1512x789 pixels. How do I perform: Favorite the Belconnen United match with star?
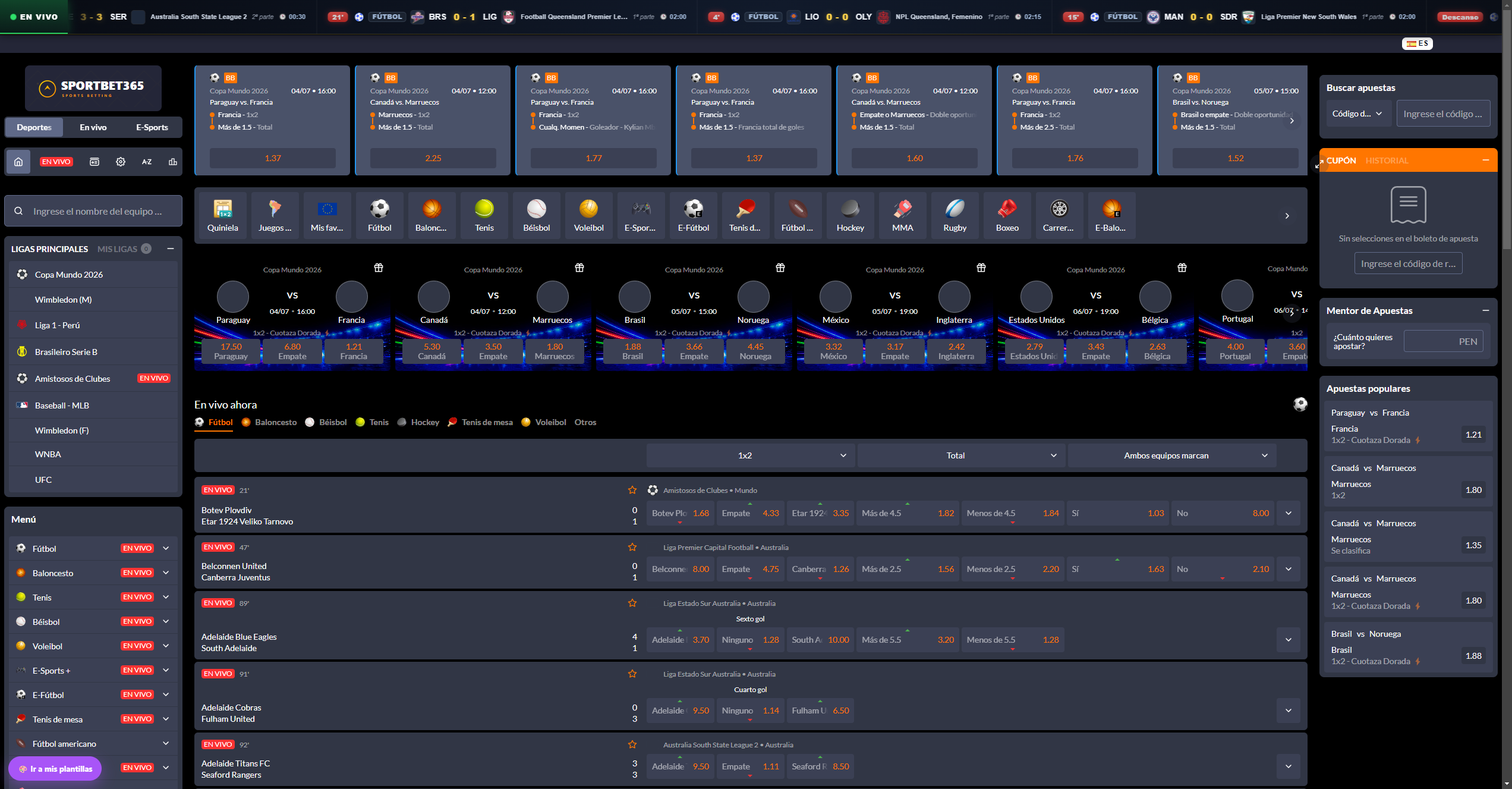click(632, 547)
